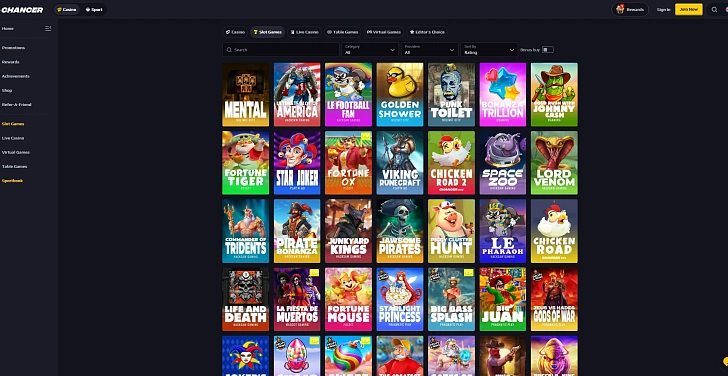Open the Bonanza Trillion game tile
The height and width of the screenshot is (376, 728).
(503, 95)
